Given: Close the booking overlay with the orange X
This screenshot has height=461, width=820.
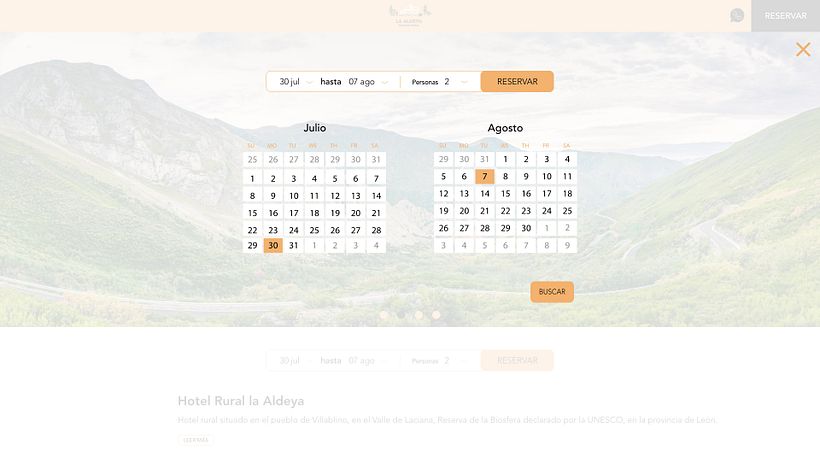Looking at the screenshot, I should point(803,50).
